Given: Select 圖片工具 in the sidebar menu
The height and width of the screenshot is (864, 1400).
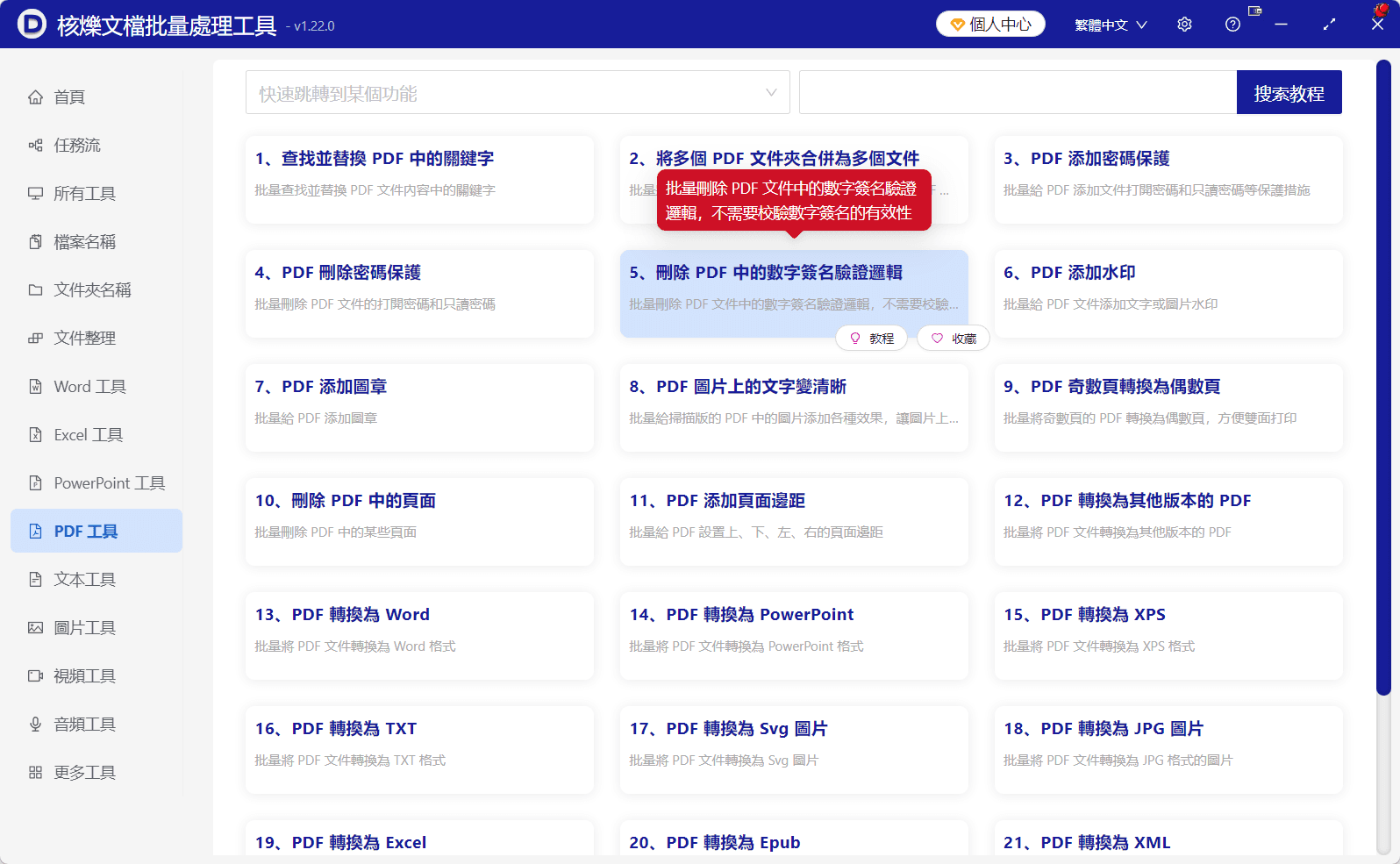Looking at the screenshot, I should pos(96,628).
